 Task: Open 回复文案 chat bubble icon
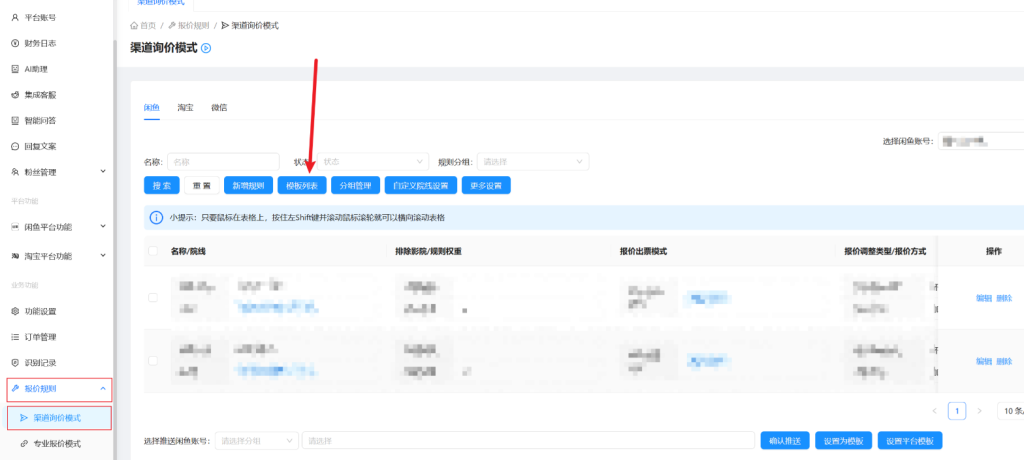(15, 146)
